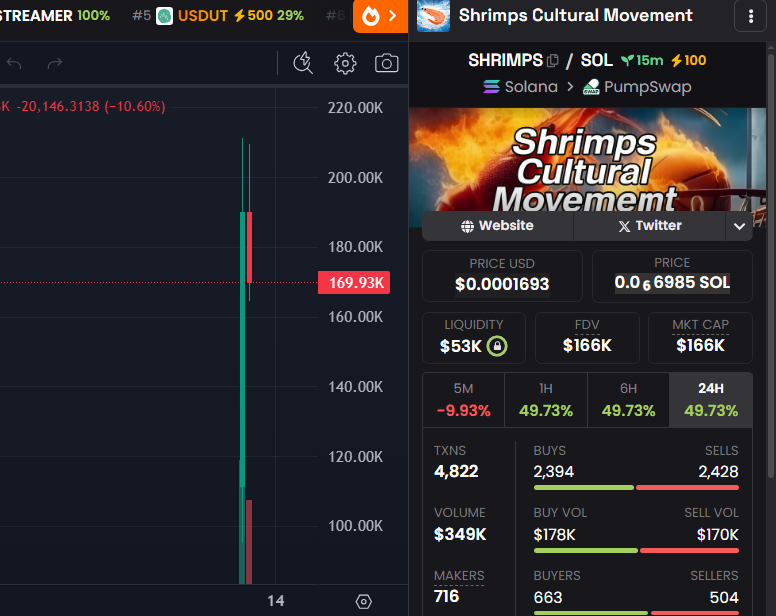Viewport: 776px width, 616px height.
Task: Click the liquidity lock icon
Action: [497, 346]
